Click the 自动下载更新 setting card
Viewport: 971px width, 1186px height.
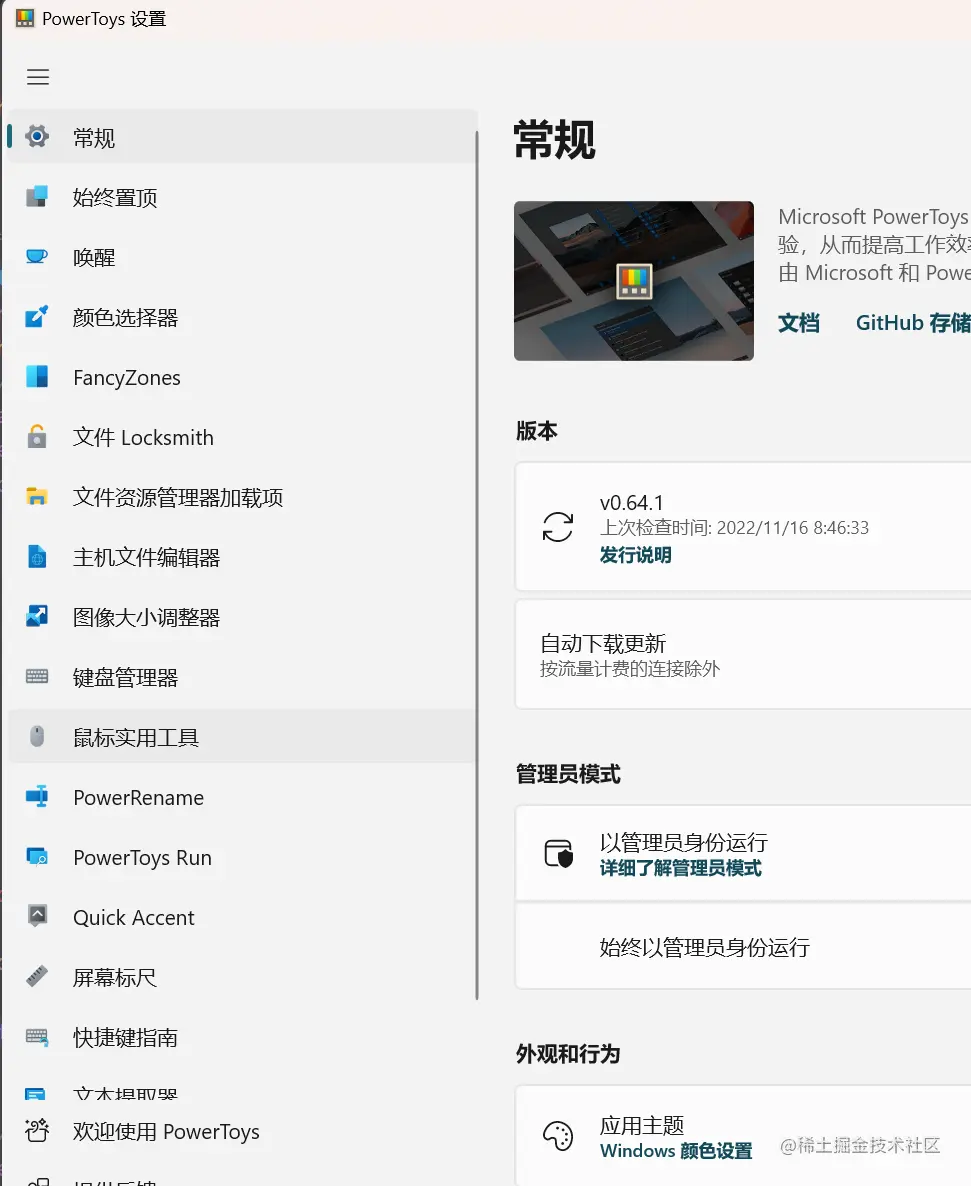(x=743, y=654)
